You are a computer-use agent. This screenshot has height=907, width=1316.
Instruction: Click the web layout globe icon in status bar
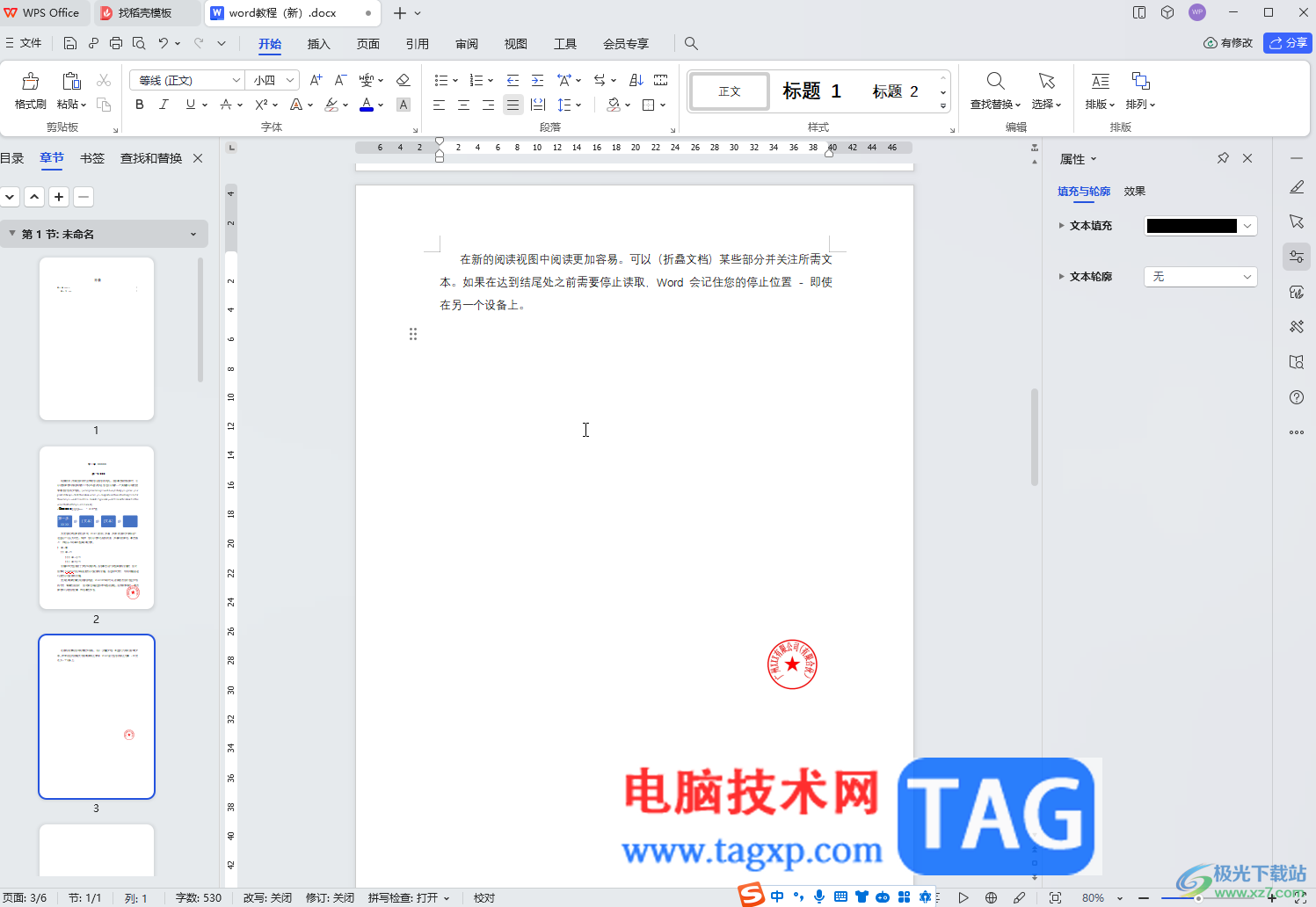tap(991, 897)
